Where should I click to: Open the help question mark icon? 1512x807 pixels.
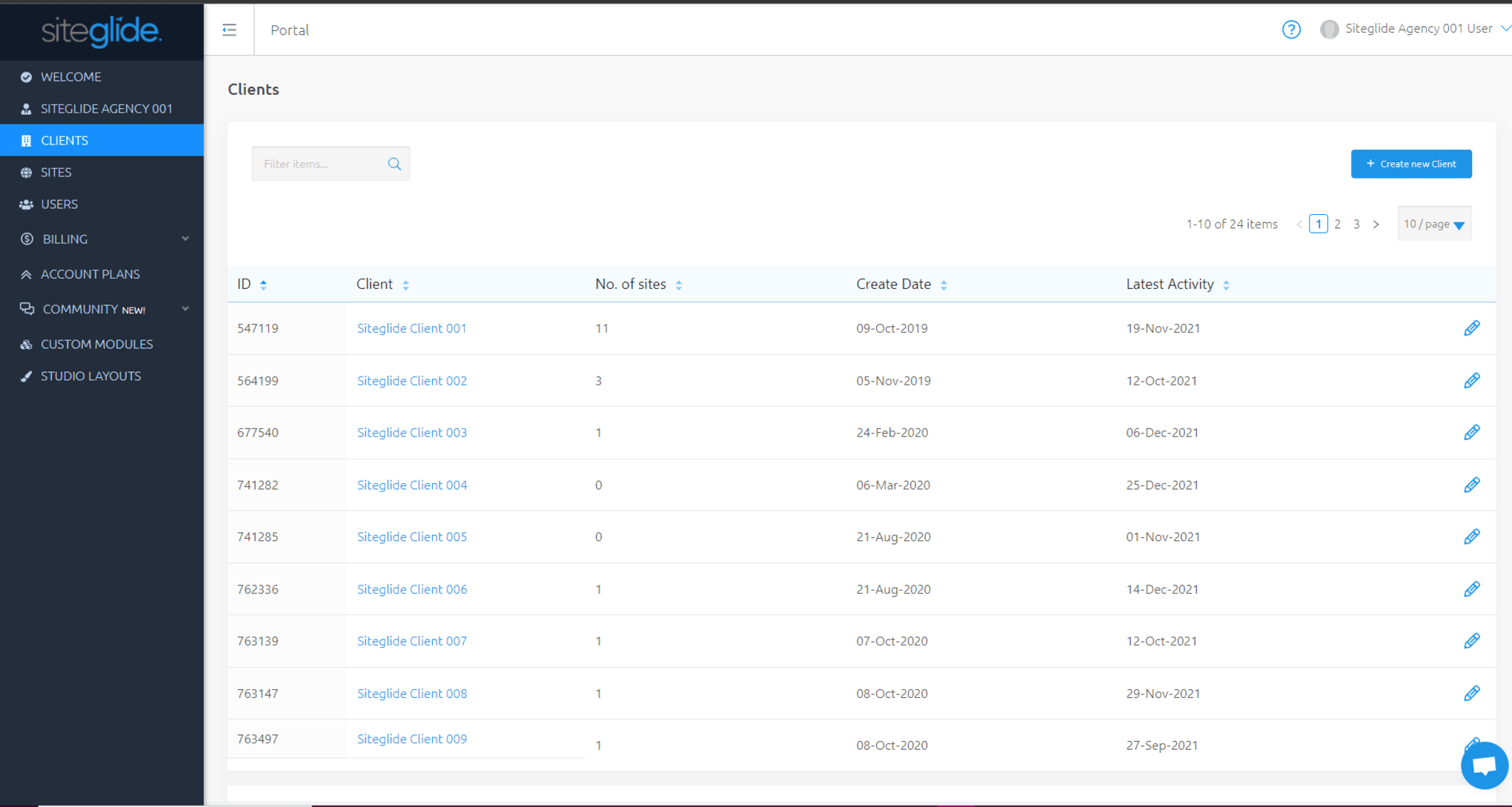(x=1291, y=30)
